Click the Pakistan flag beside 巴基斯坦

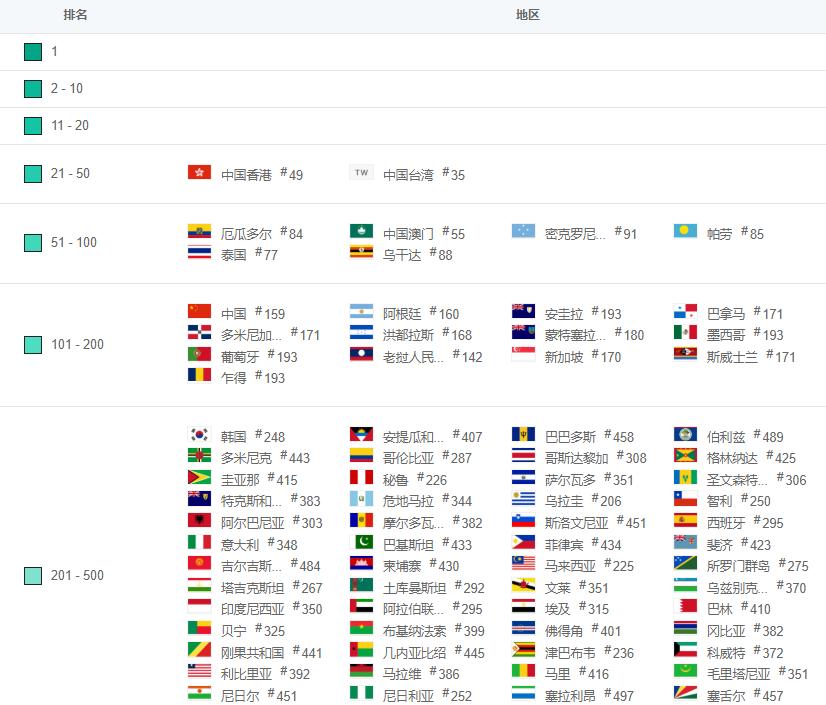[361, 542]
